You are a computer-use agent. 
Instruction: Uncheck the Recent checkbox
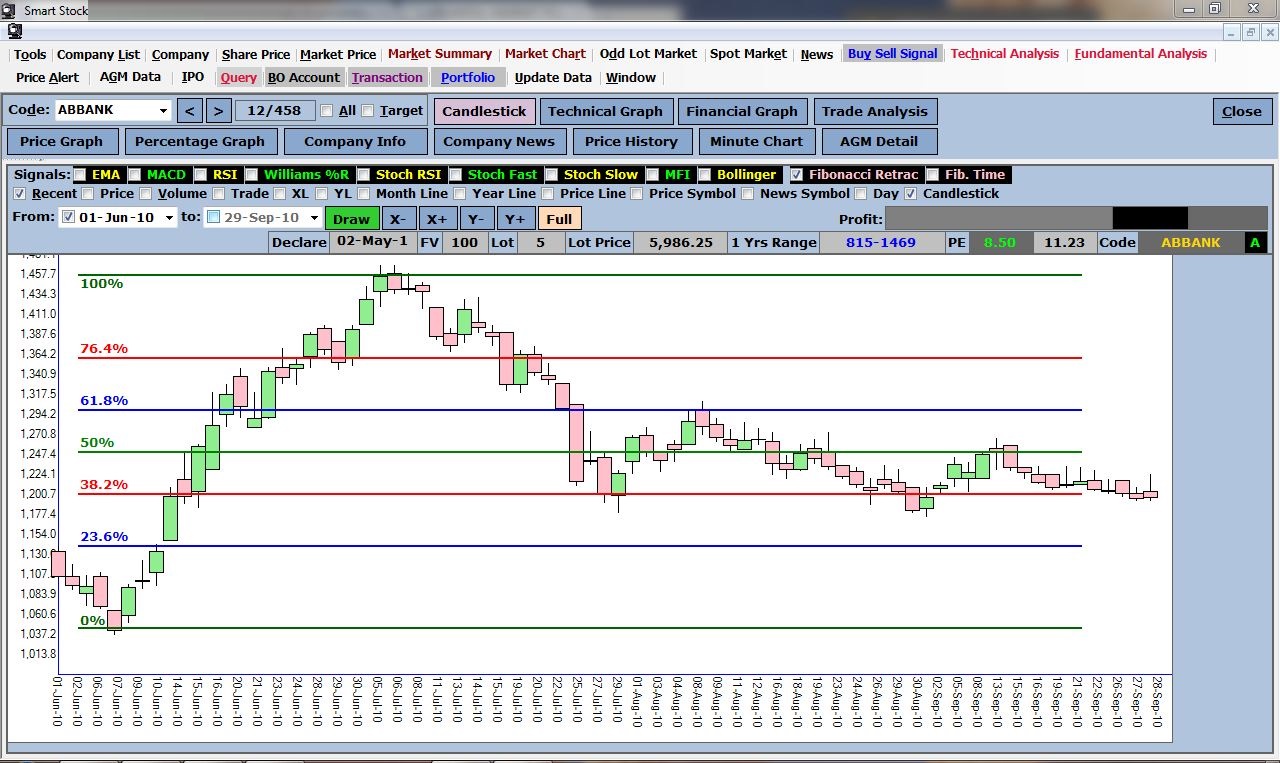(20, 194)
